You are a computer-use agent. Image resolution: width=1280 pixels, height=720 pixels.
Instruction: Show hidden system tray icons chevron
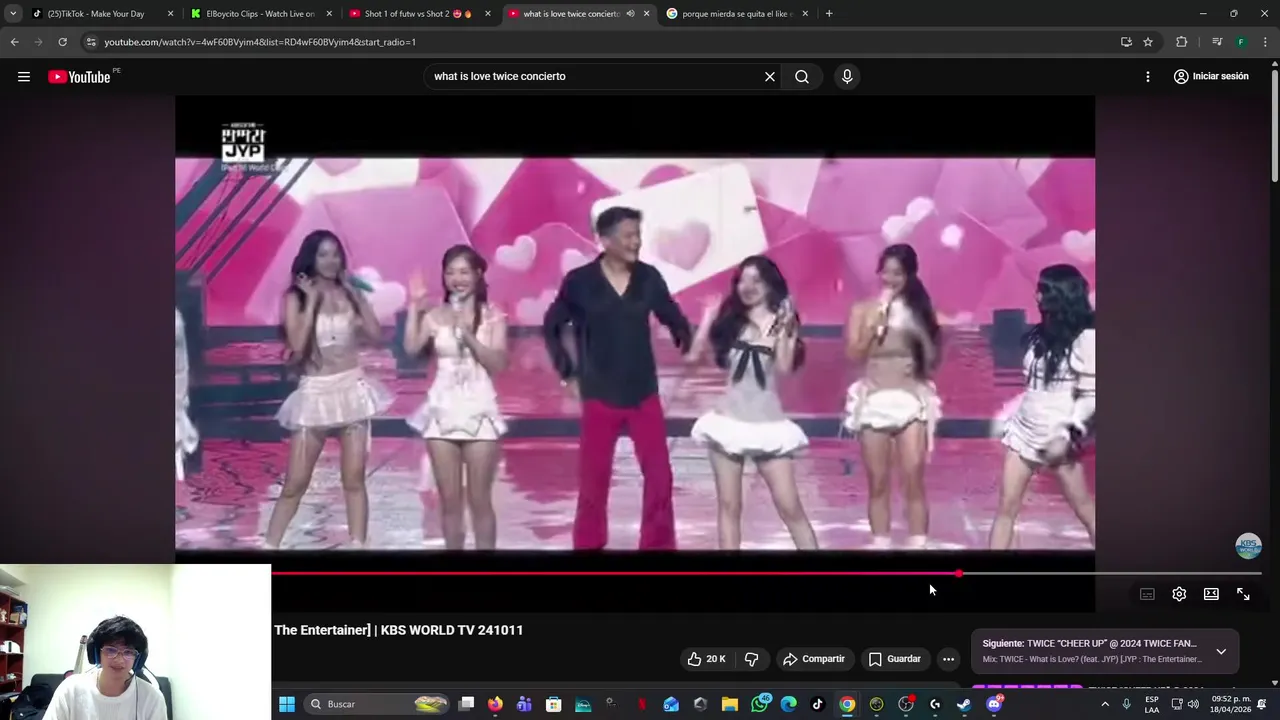click(x=1105, y=704)
